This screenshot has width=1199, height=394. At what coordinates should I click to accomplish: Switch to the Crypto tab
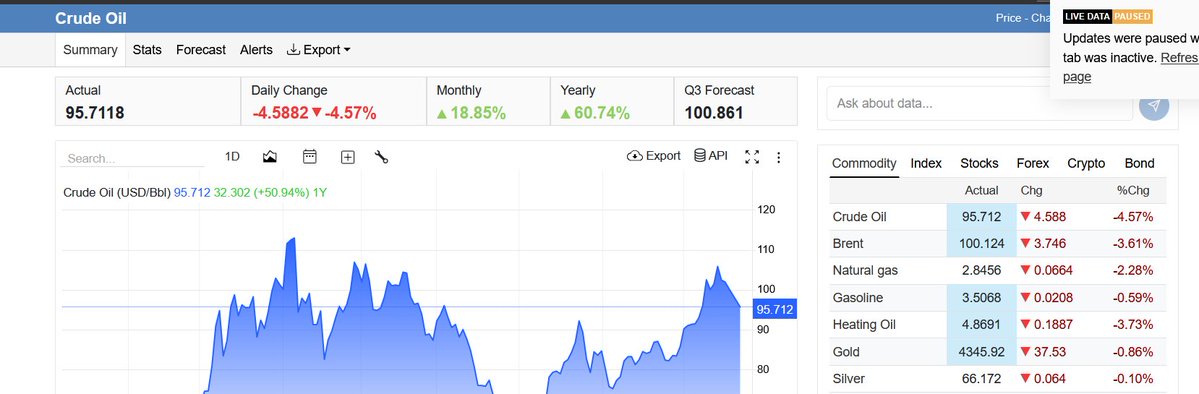point(1086,163)
